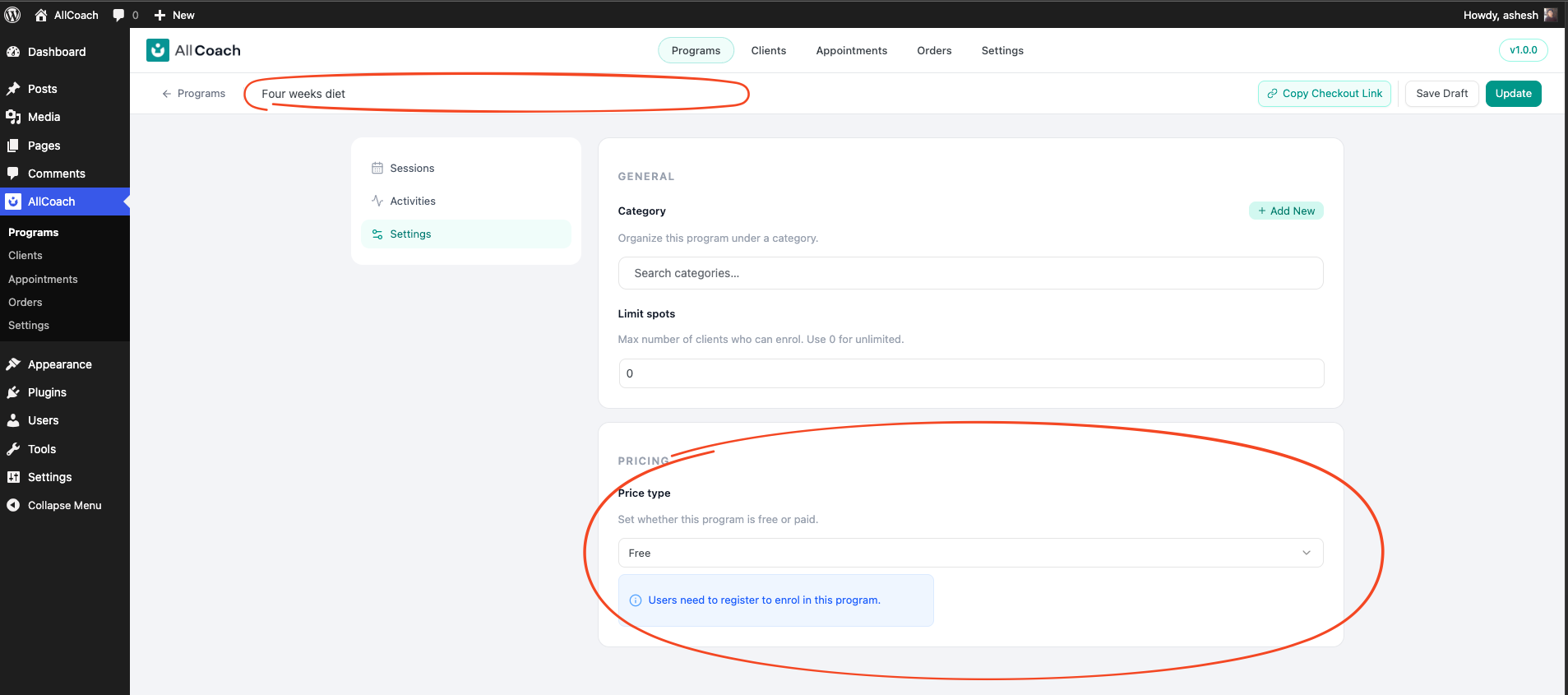
Task: Click the info icon in registration notice
Action: coord(636,600)
